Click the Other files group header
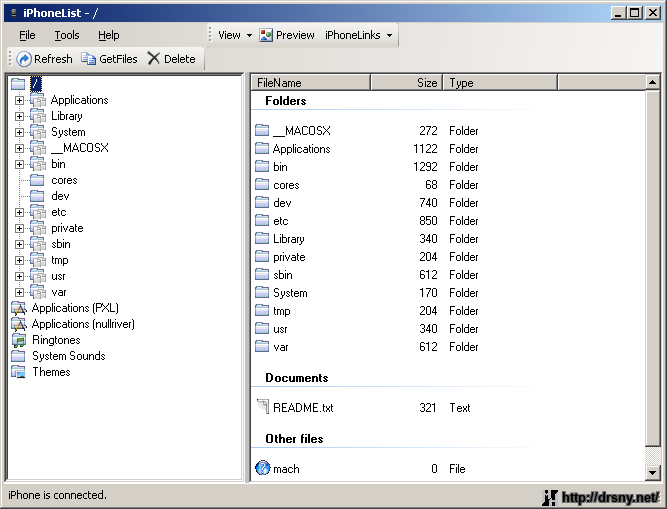Screen dimensions: 667x509 [x=294, y=438]
